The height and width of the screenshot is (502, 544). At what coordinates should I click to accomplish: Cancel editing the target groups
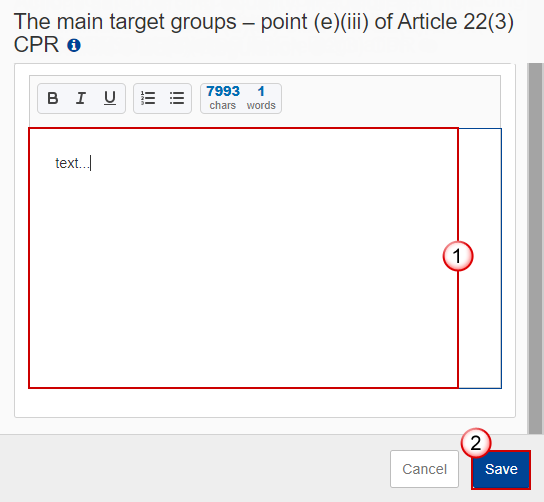click(424, 469)
